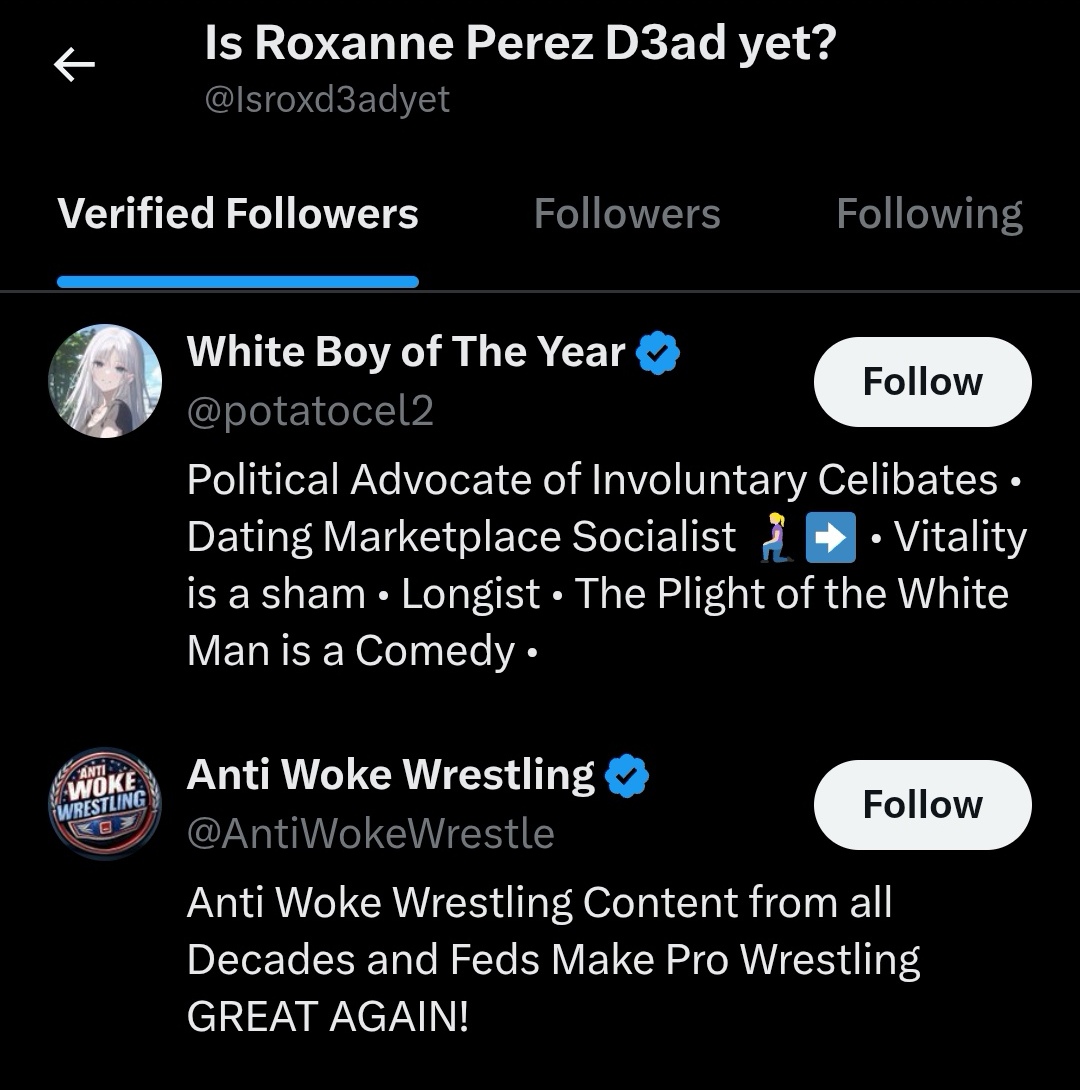
Task: Select the Verified Followers tab
Action: pos(238,214)
